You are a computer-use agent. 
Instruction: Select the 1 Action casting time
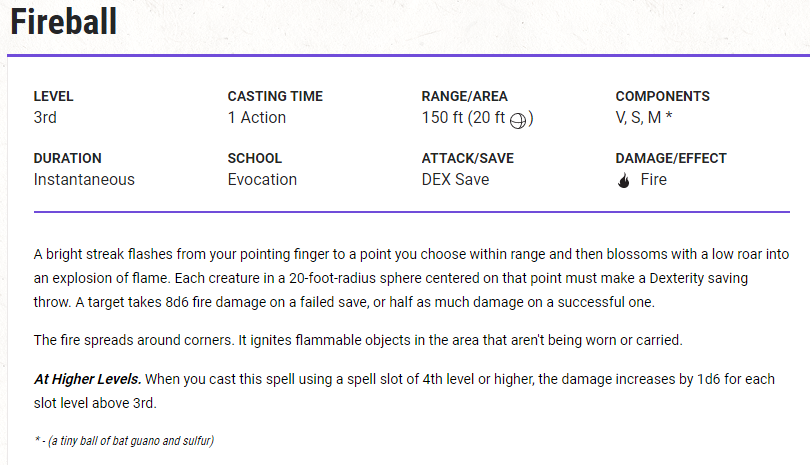coord(257,118)
